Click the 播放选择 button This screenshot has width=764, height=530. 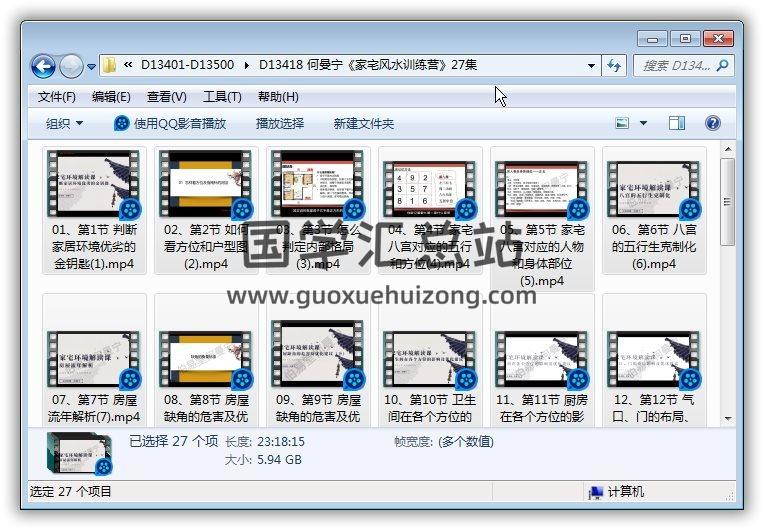280,123
